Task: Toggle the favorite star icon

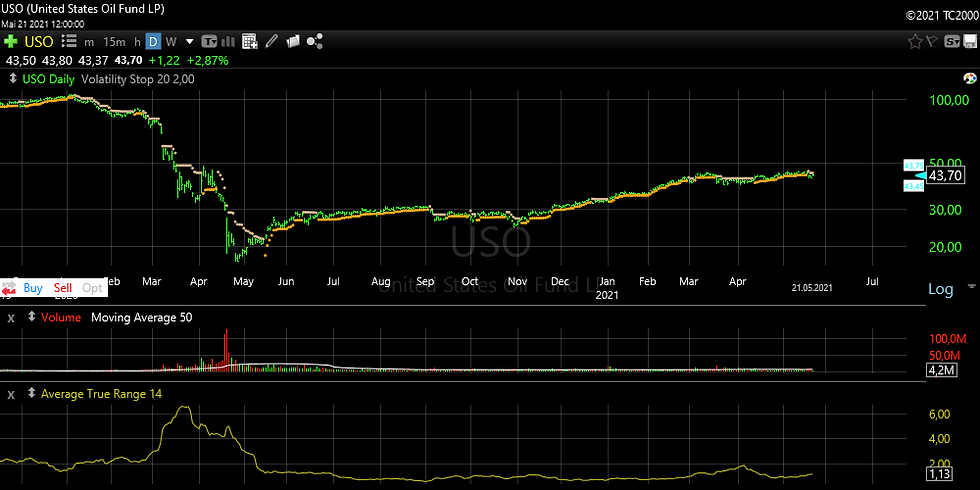Action: tap(915, 42)
